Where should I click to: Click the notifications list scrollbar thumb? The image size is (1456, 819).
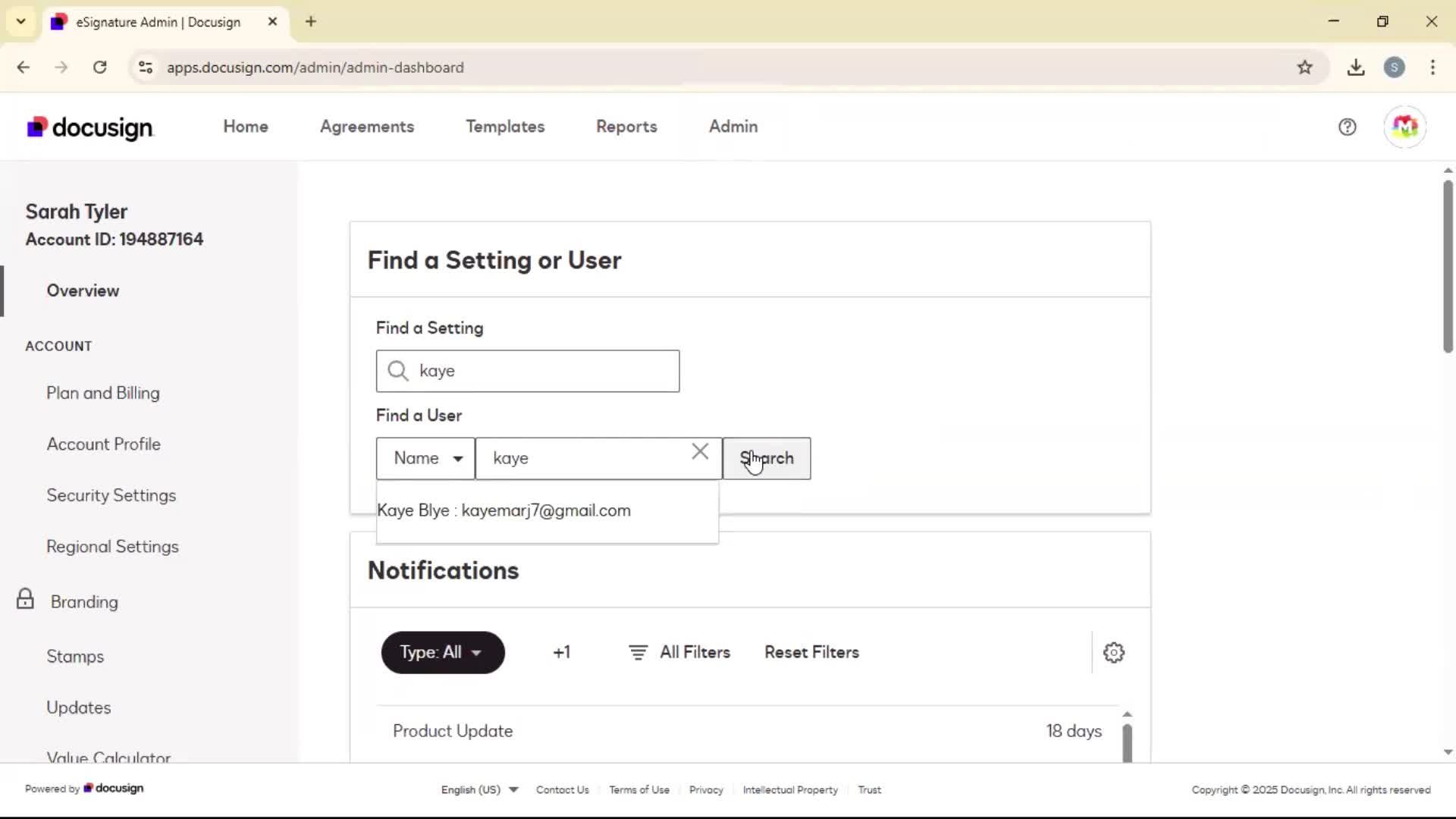coord(1127,743)
